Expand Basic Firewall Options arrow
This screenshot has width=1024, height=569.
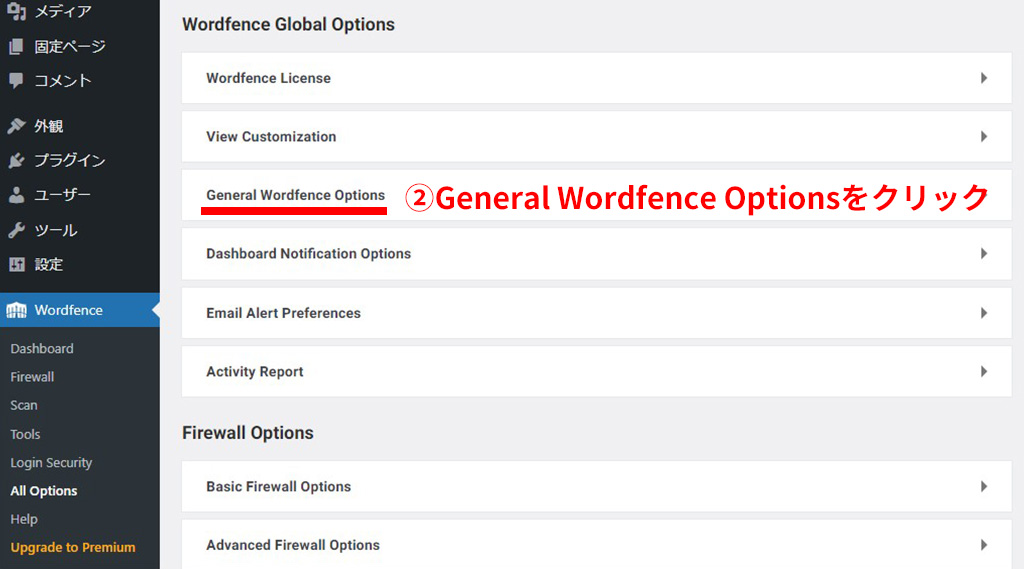point(984,487)
